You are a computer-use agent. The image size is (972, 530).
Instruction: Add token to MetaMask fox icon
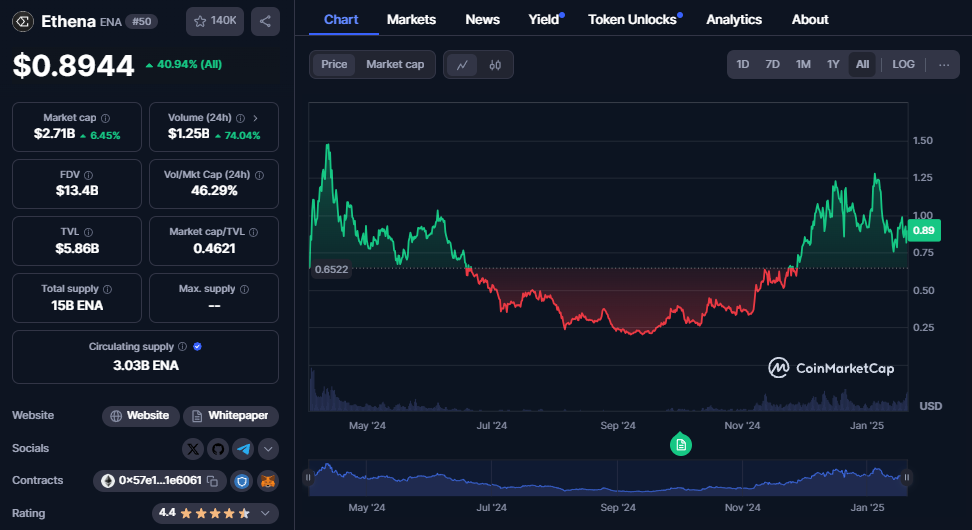point(268,481)
